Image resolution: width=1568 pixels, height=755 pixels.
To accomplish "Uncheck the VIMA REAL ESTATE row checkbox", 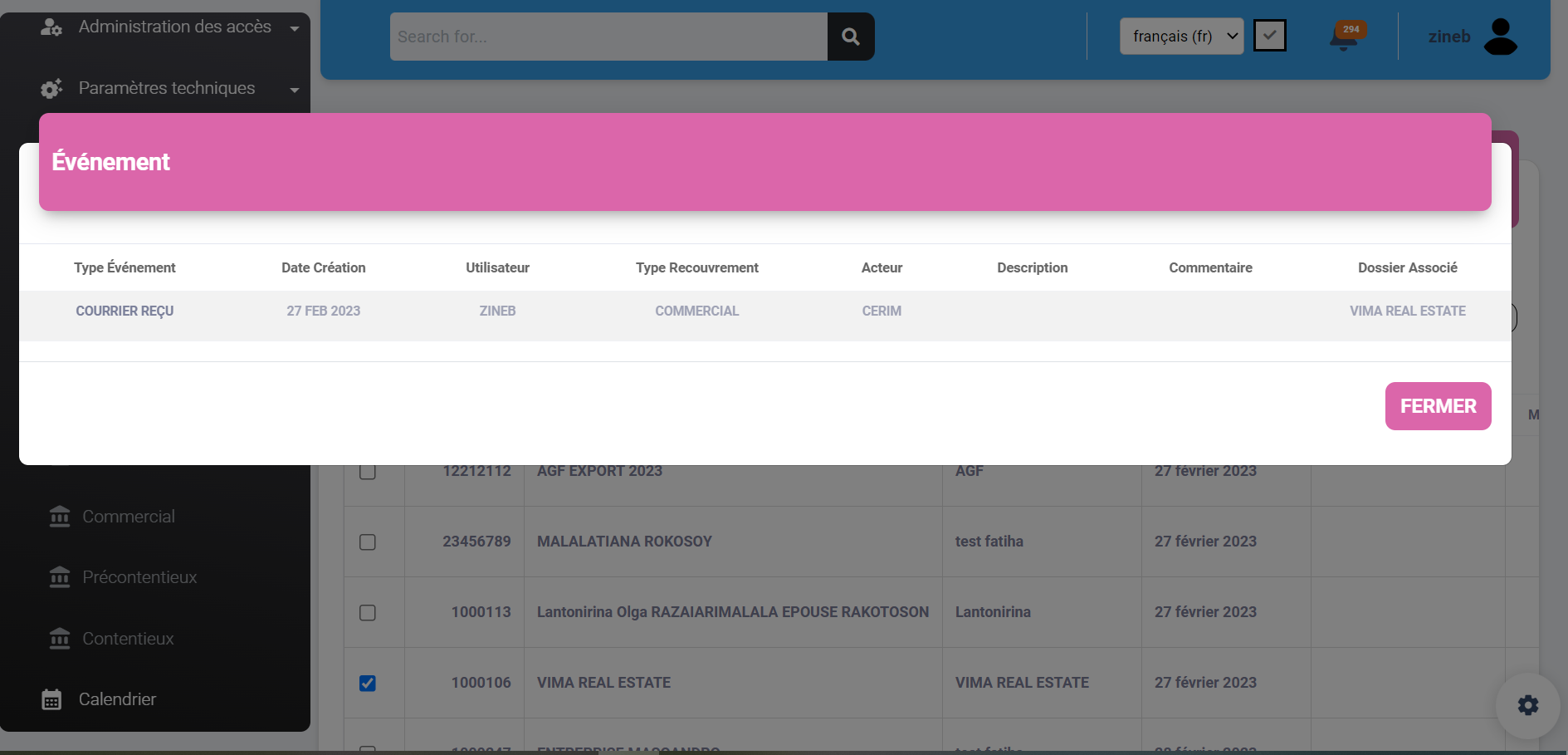I will coord(368,683).
